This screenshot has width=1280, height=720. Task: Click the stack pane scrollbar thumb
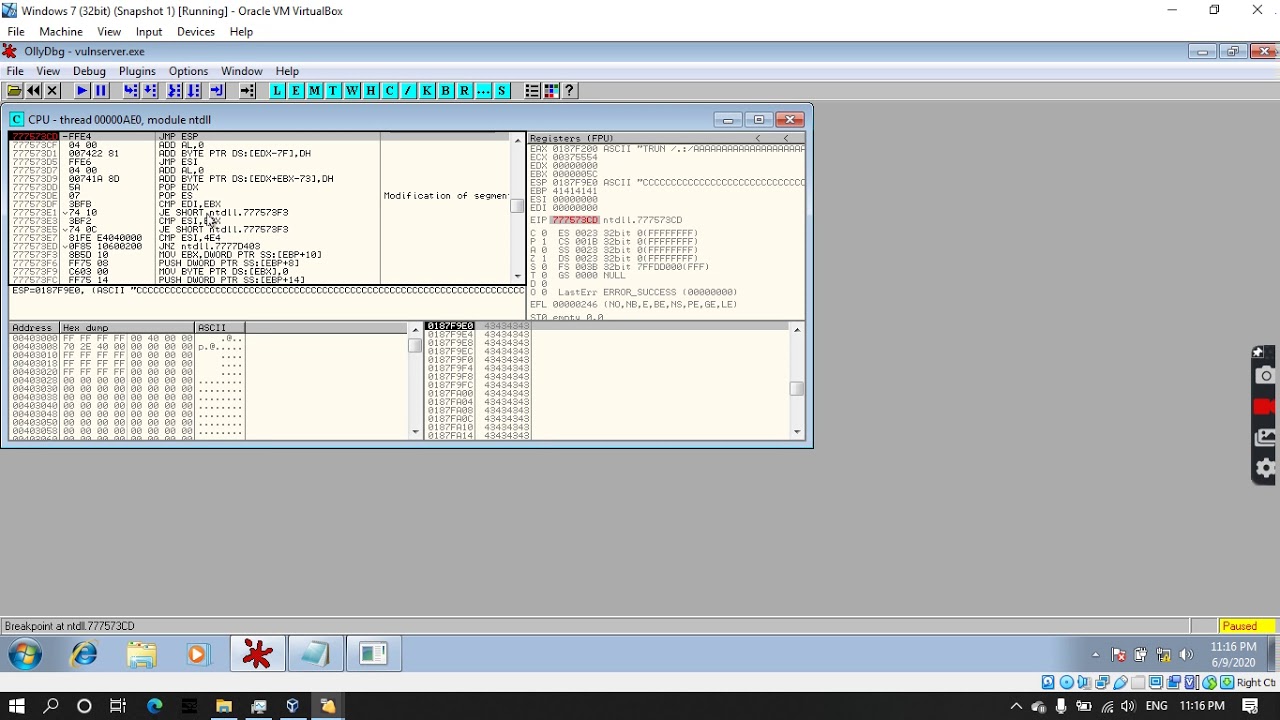[x=797, y=389]
